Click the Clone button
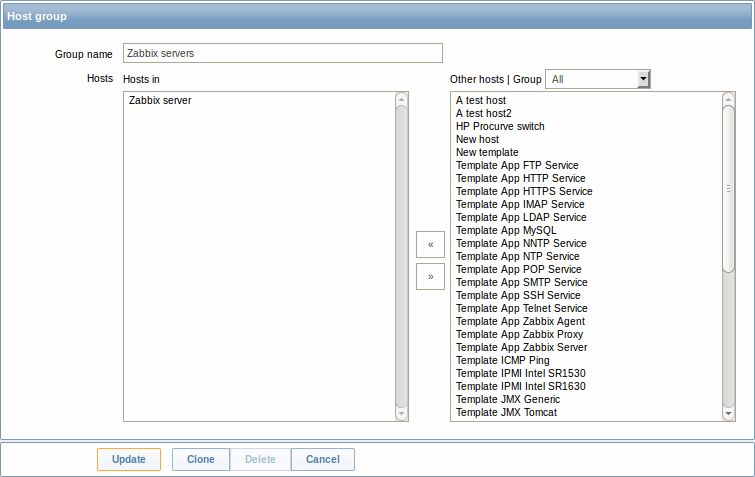Viewport: 755px width, 477px height. 201,459
